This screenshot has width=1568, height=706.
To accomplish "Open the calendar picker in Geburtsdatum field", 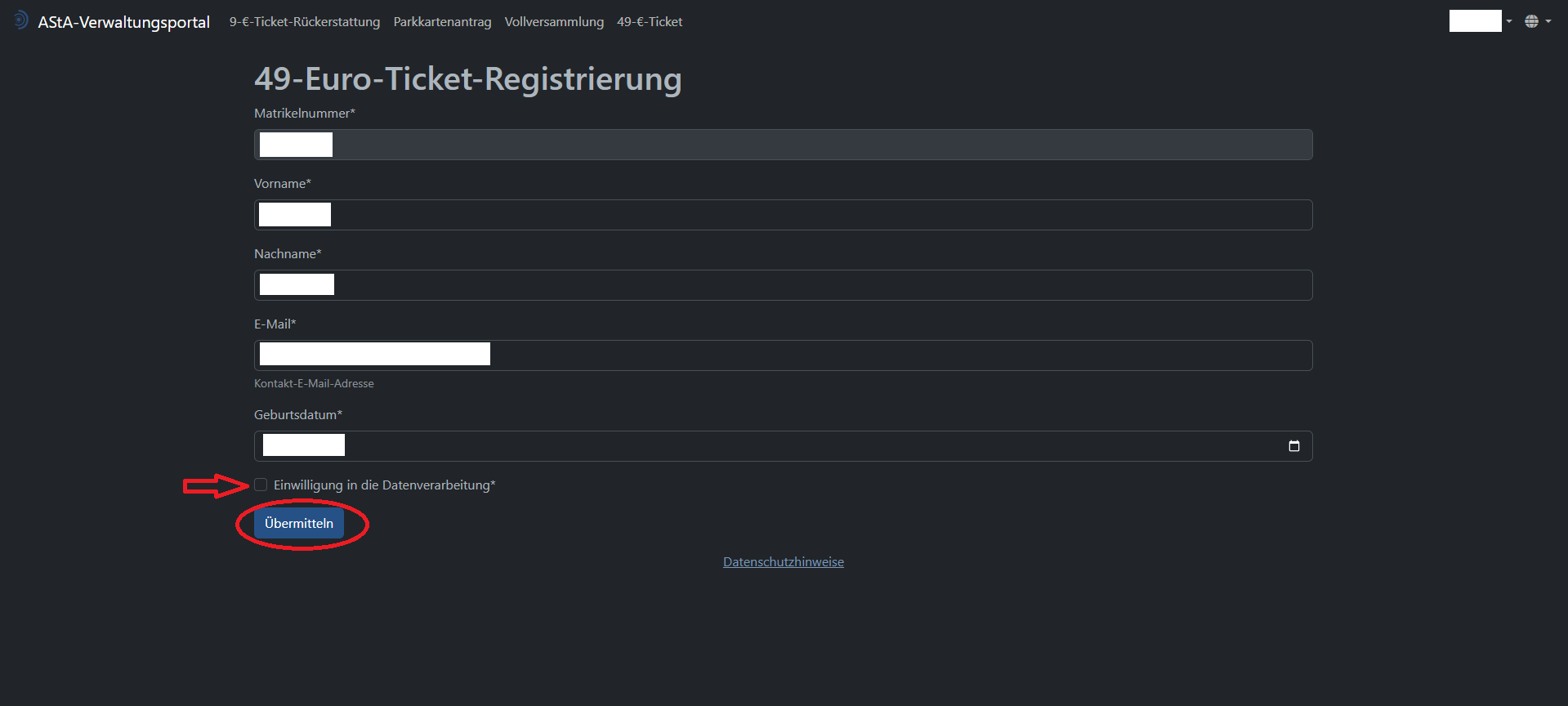I will (x=1293, y=446).
